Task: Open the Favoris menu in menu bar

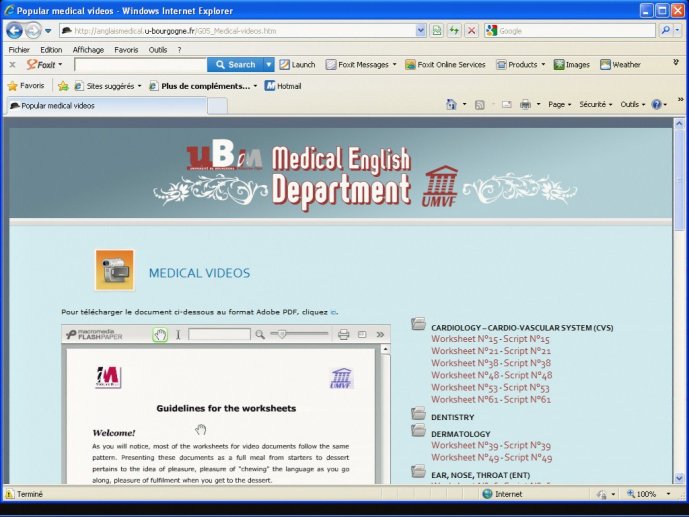Action: click(x=126, y=50)
